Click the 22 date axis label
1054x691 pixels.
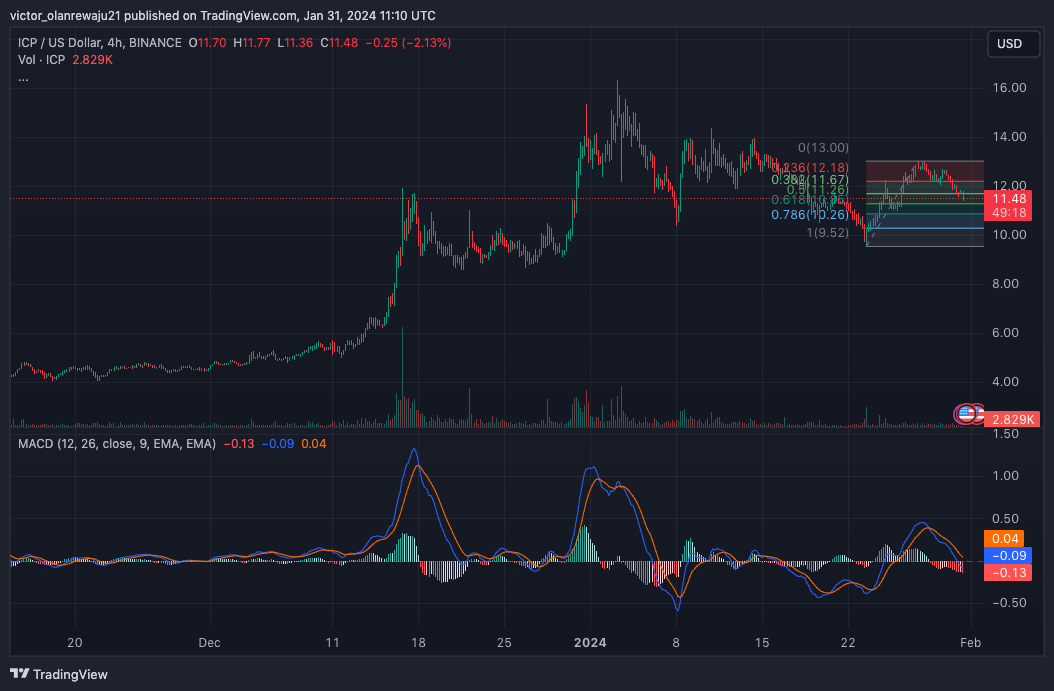coord(848,643)
